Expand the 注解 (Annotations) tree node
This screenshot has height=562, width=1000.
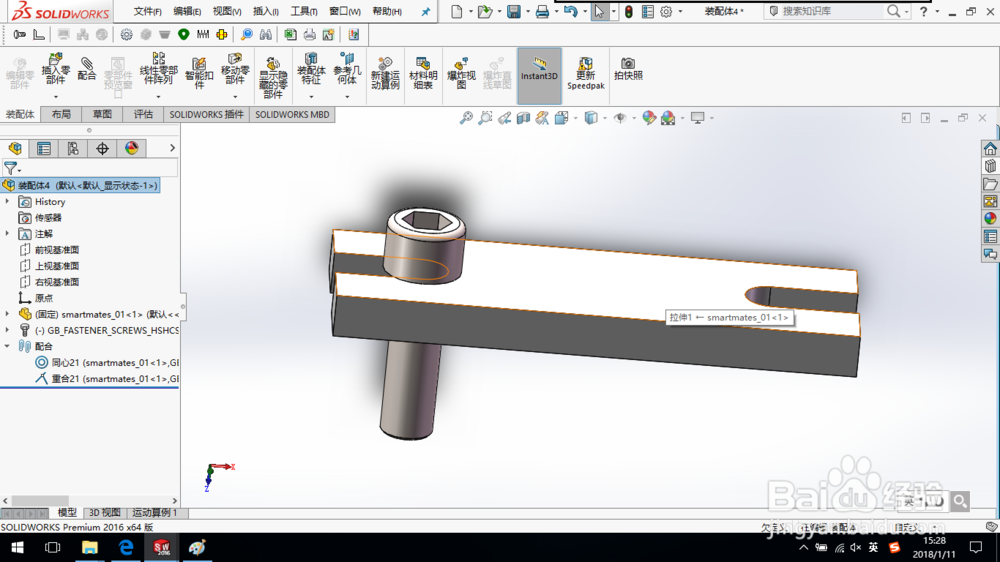(x=7, y=233)
